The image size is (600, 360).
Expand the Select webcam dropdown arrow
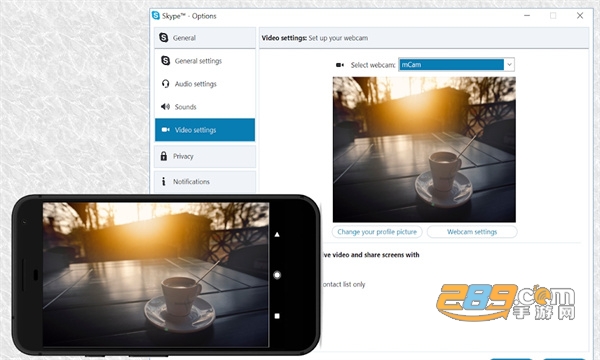point(509,65)
